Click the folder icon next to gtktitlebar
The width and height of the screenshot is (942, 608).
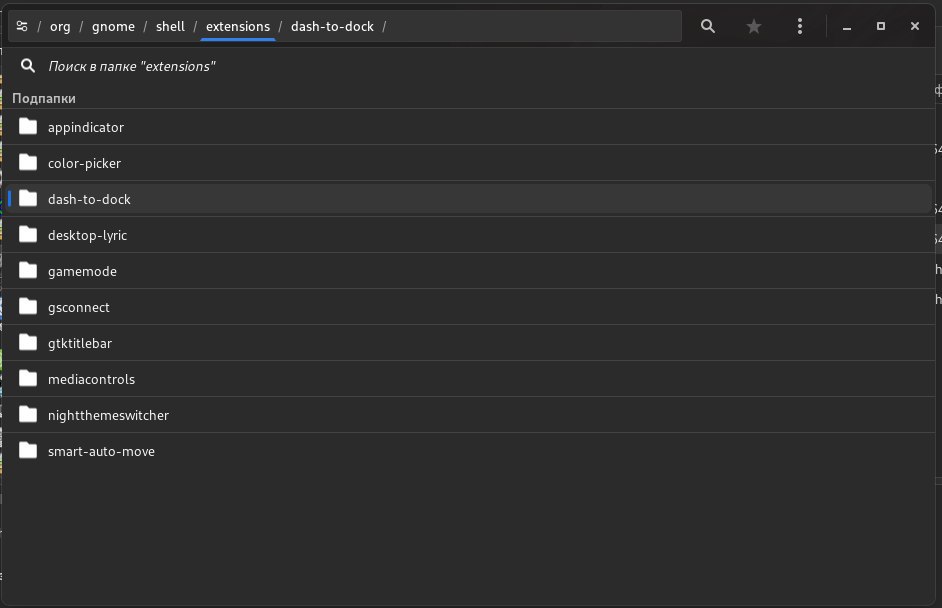tap(28, 342)
